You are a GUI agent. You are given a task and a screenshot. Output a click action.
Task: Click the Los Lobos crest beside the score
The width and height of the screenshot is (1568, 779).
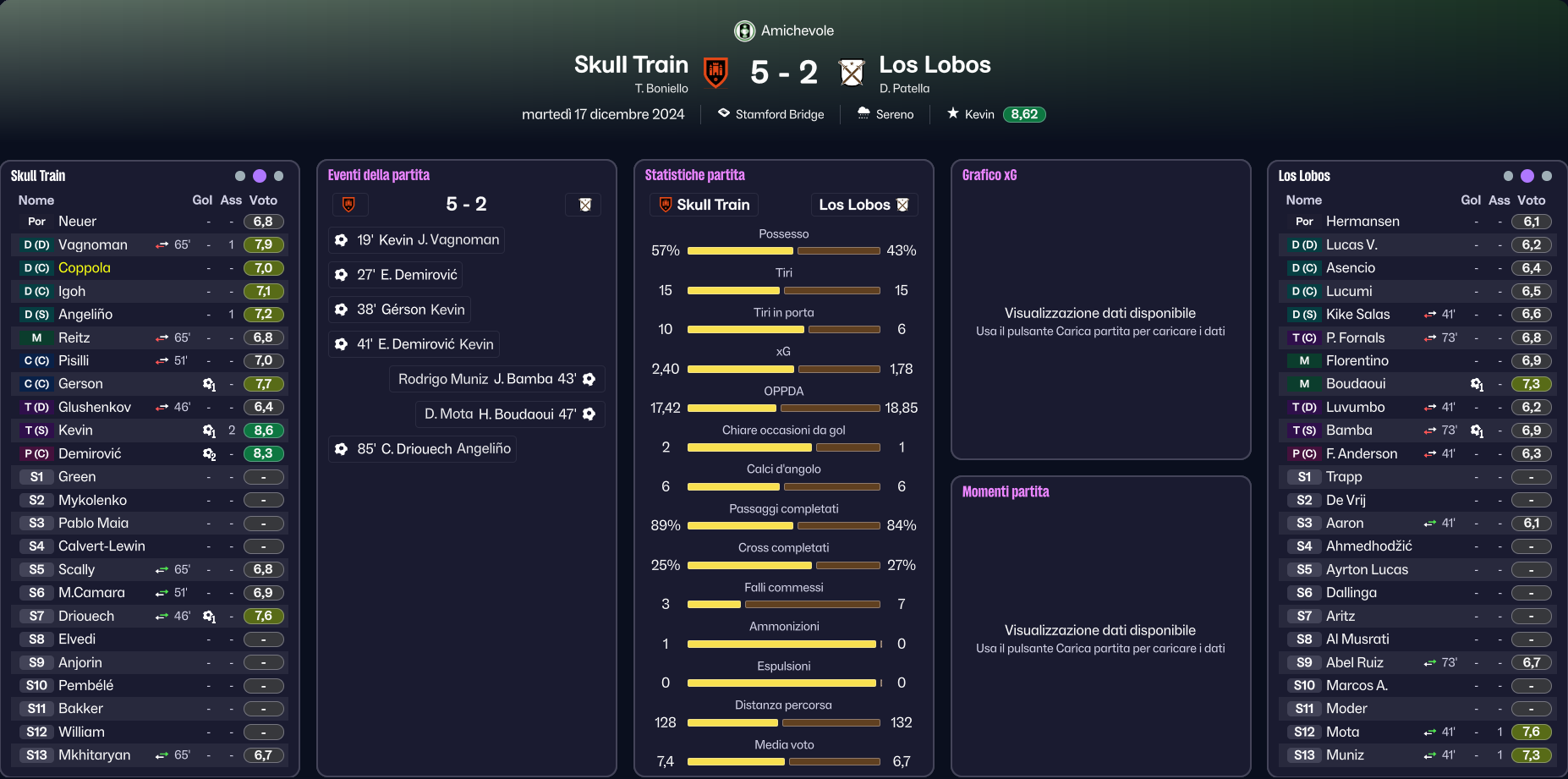(x=852, y=73)
